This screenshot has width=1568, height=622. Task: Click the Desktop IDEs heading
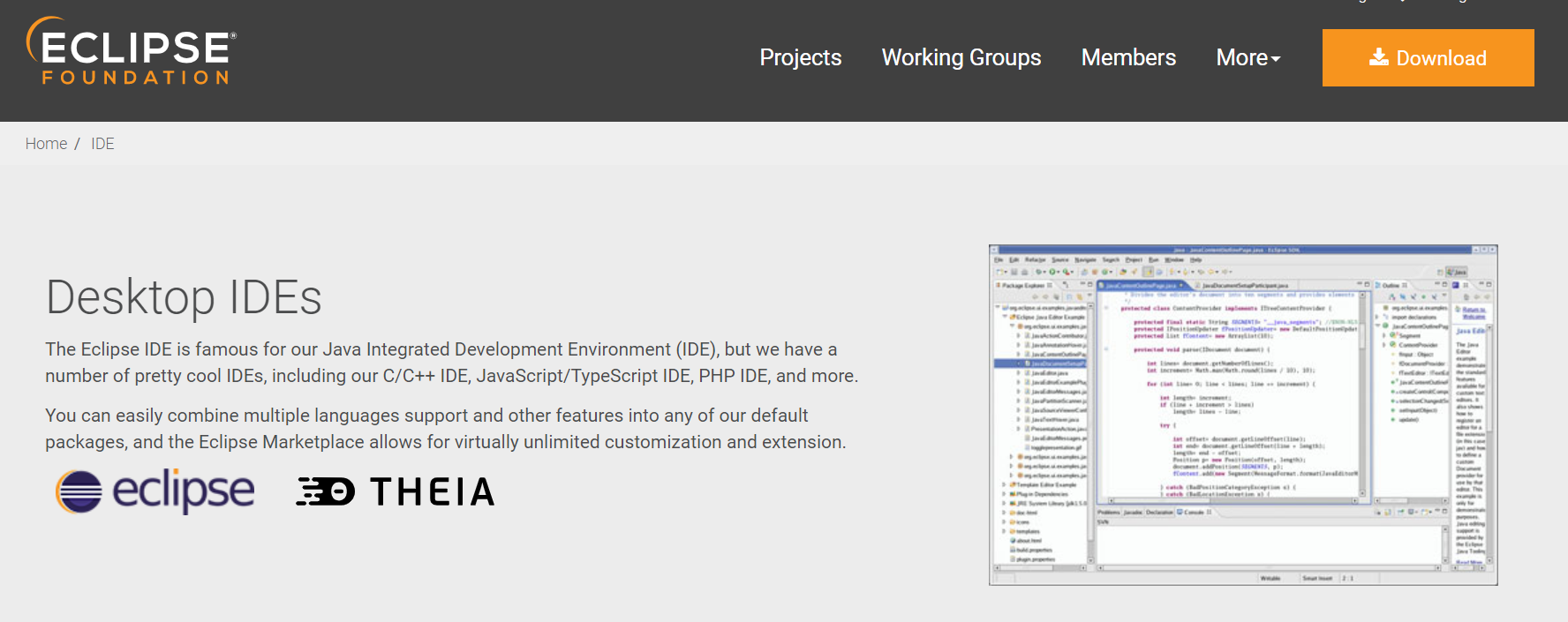(x=184, y=297)
